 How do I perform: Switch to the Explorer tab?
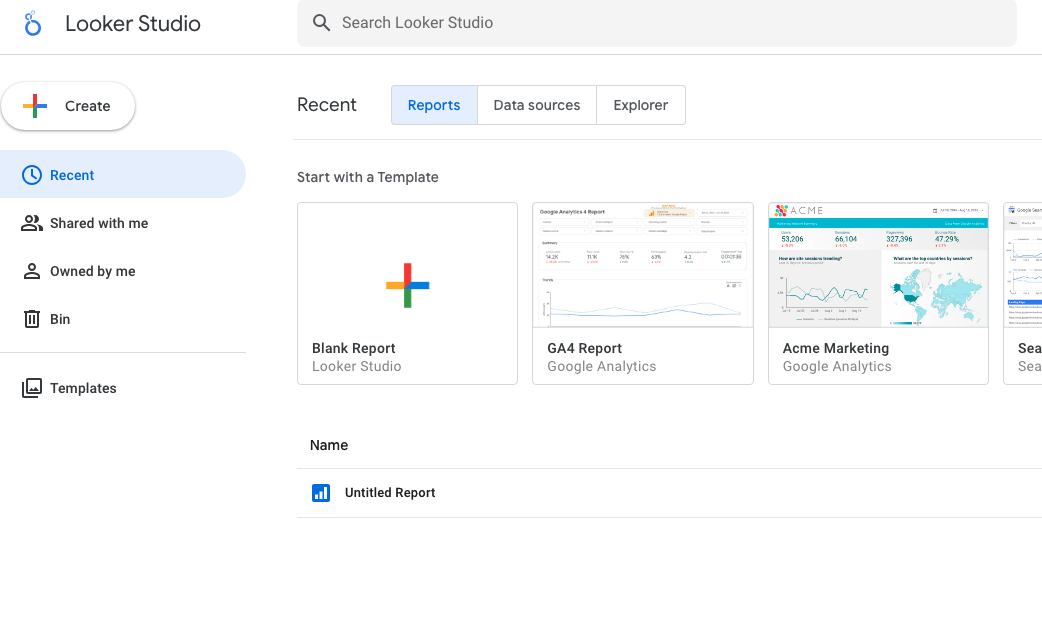click(641, 105)
